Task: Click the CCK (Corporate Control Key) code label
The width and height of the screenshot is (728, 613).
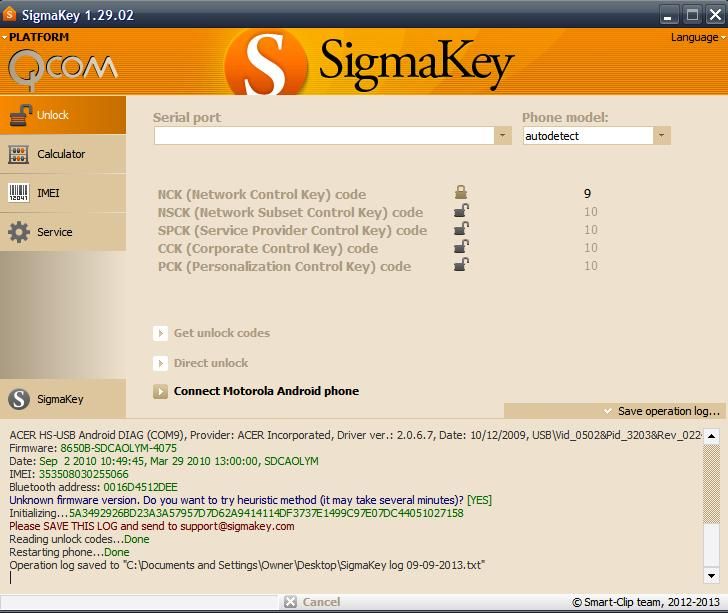Action: point(267,248)
